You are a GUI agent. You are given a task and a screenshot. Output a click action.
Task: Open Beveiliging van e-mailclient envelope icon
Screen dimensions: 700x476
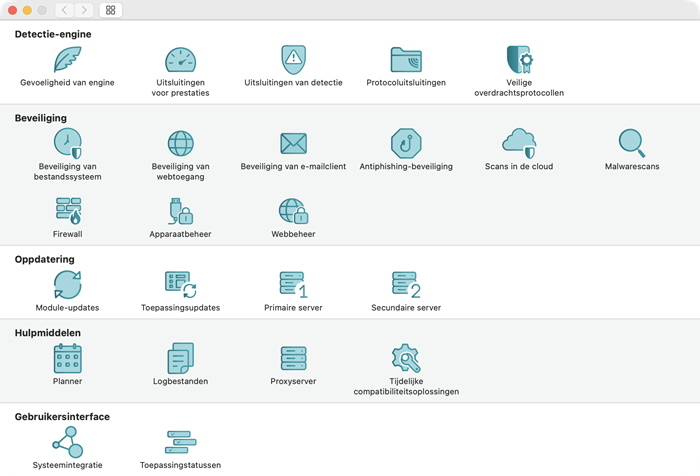pyautogui.click(x=293, y=143)
